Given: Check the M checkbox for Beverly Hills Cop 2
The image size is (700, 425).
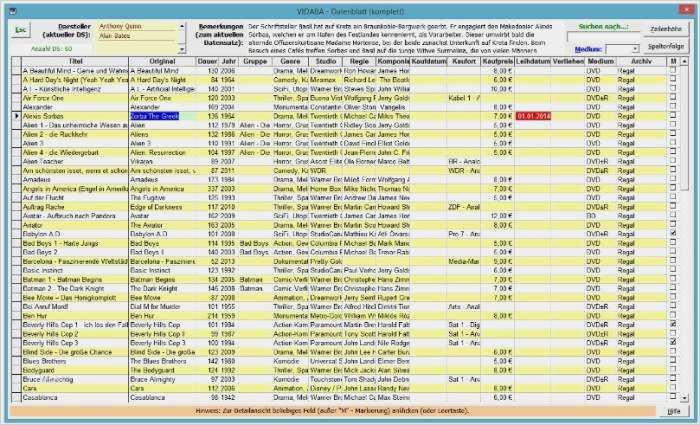Looking at the screenshot, I should tap(673, 334).
